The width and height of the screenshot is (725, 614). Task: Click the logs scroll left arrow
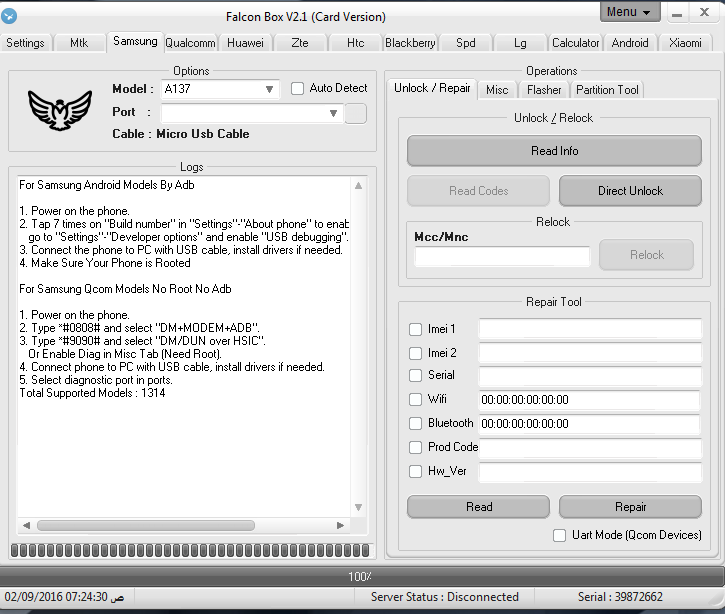26,525
